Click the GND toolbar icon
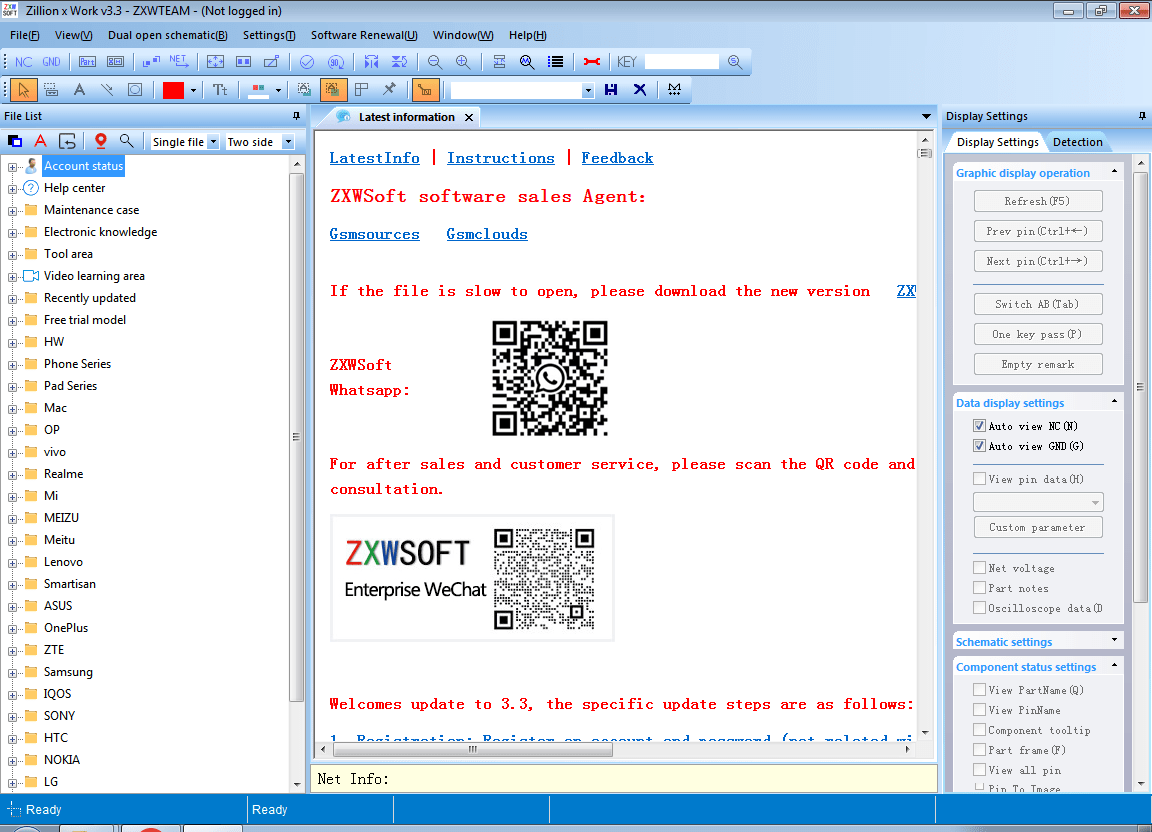 pyautogui.click(x=51, y=62)
